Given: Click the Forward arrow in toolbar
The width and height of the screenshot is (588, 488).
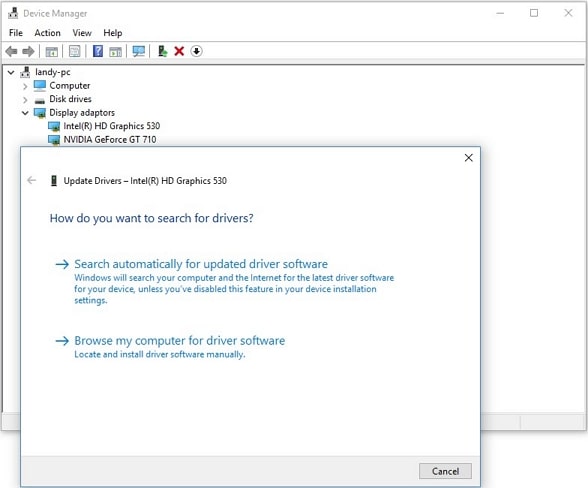Looking at the screenshot, I should pyautogui.click(x=28, y=51).
